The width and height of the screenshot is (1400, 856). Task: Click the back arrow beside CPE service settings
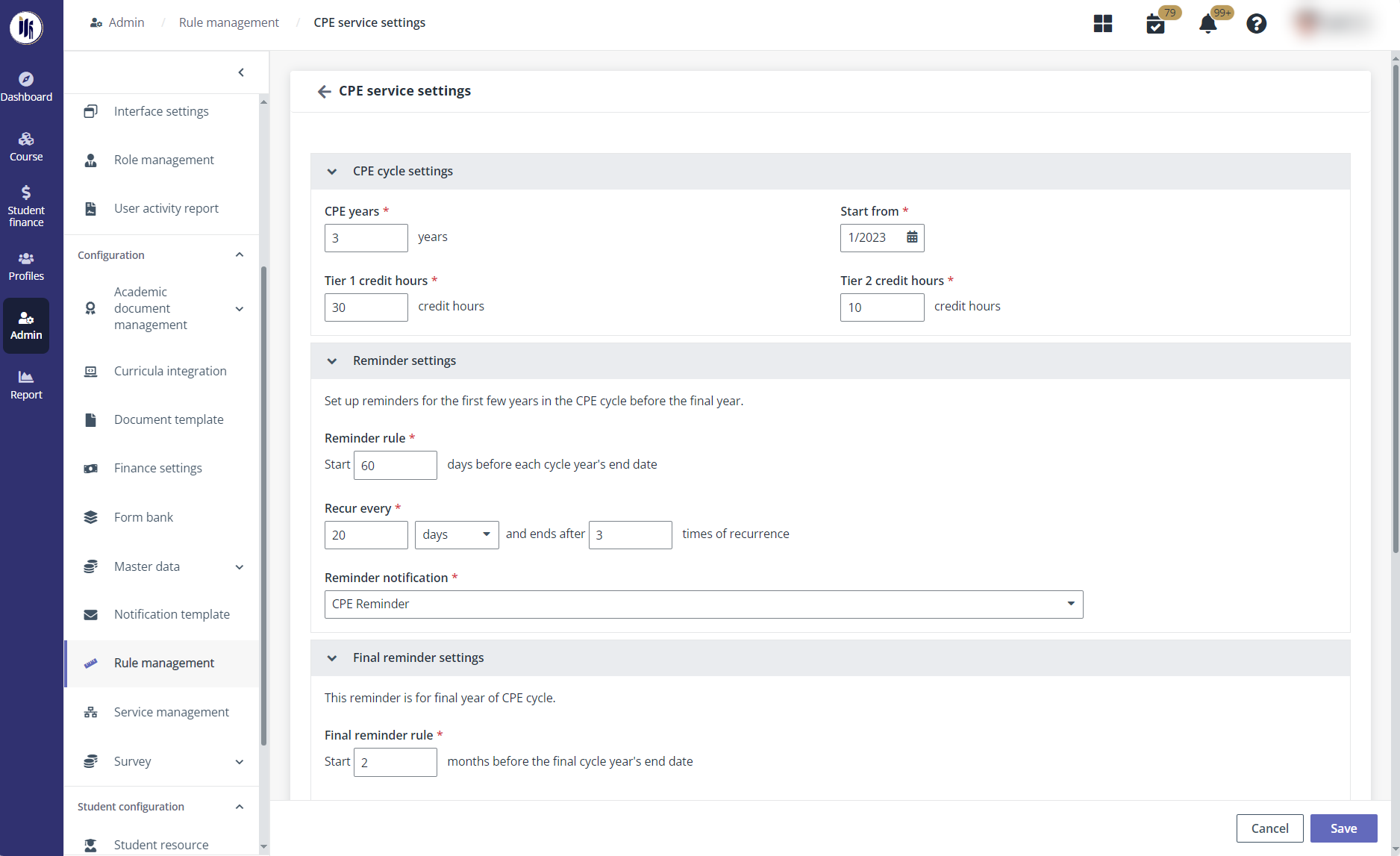click(324, 91)
